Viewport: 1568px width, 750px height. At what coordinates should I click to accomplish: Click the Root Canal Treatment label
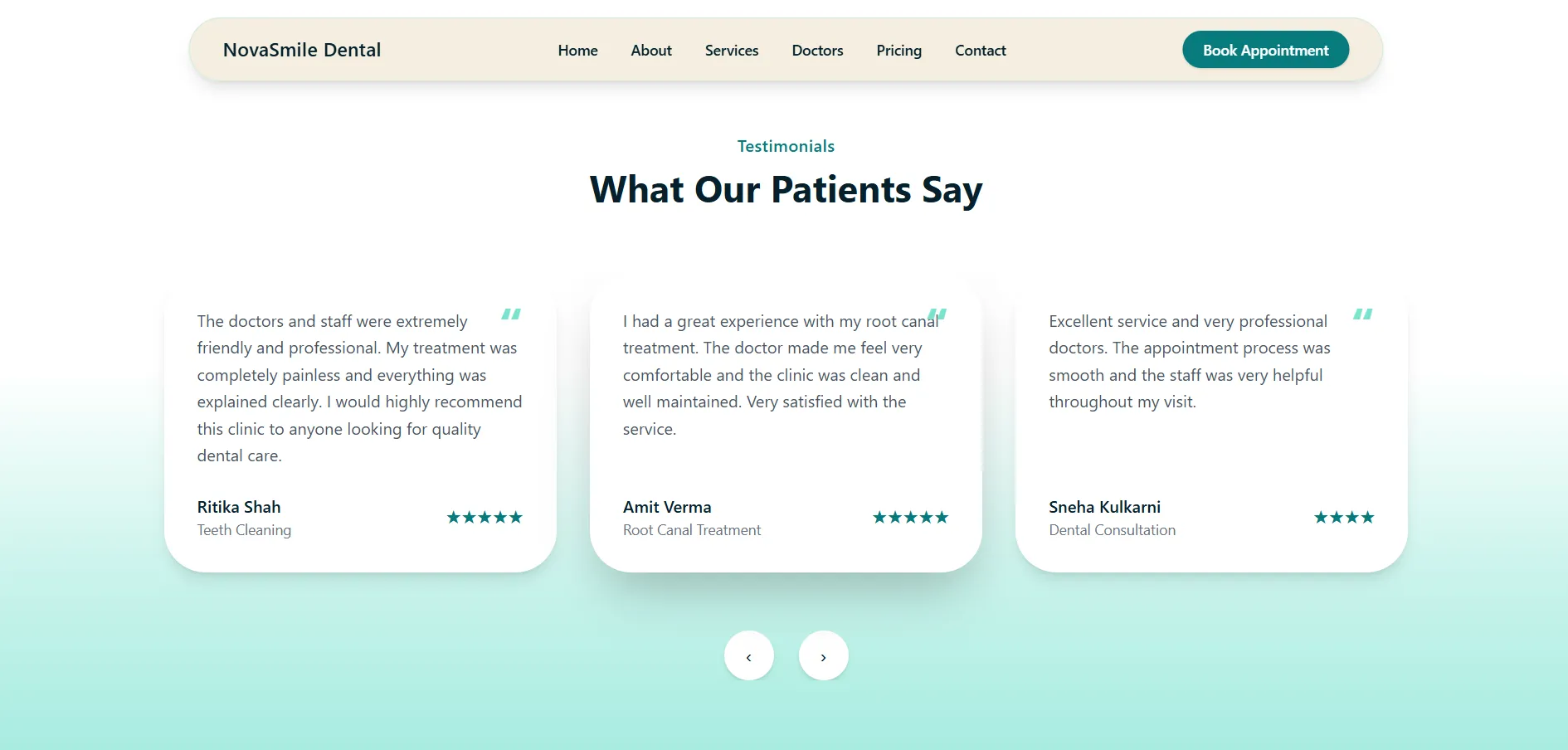point(692,530)
